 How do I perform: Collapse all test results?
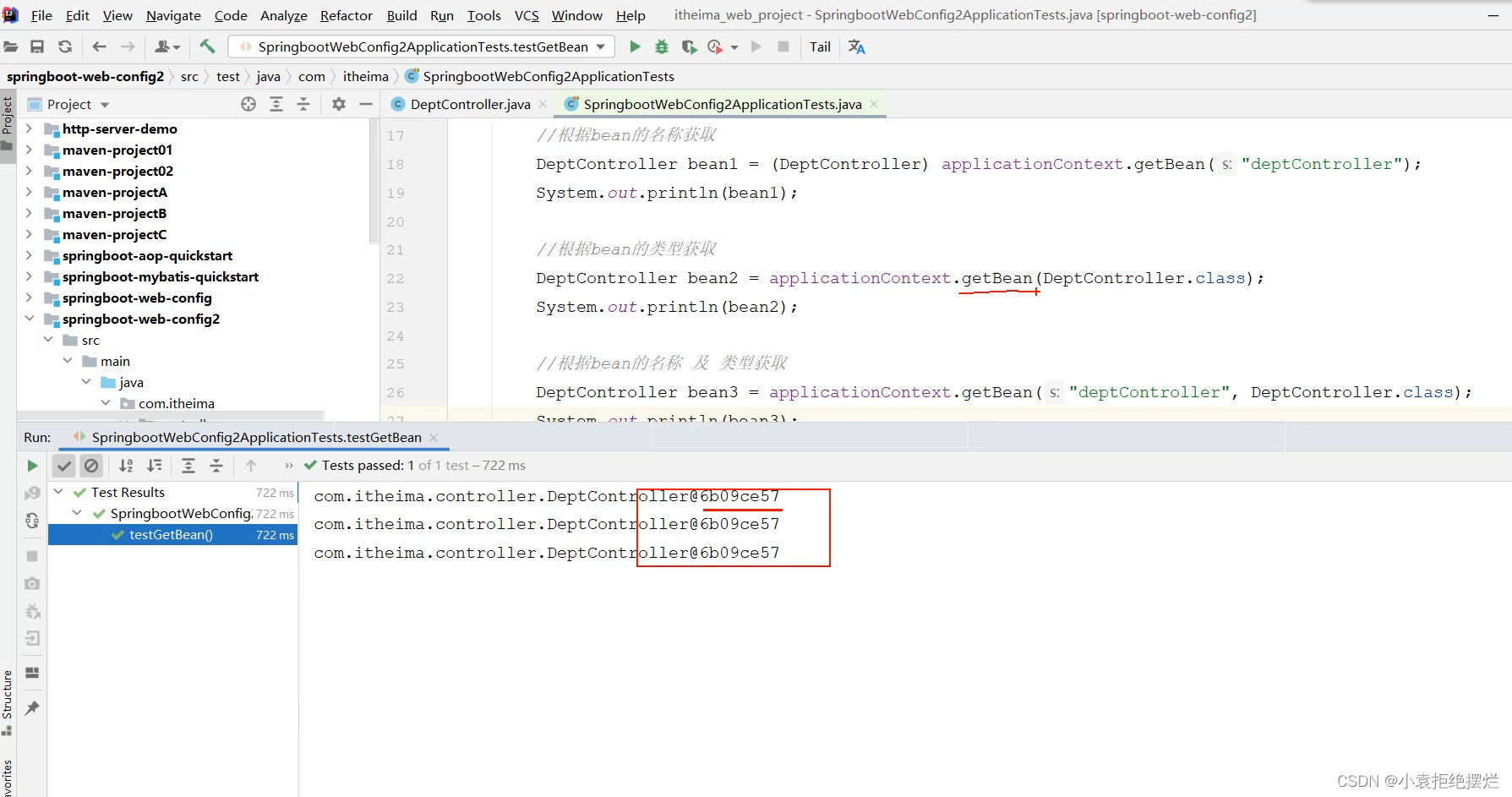click(x=216, y=466)
